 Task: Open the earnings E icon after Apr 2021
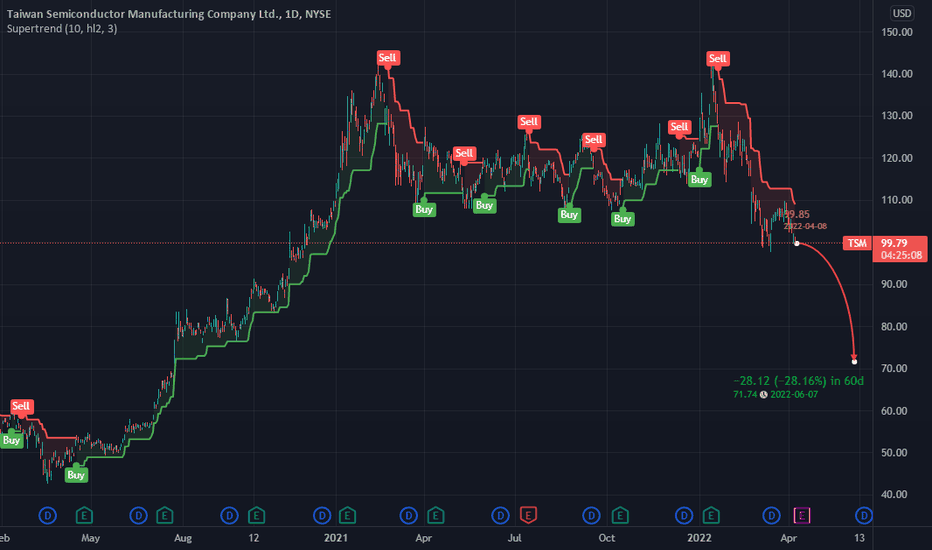click(436, 516)
